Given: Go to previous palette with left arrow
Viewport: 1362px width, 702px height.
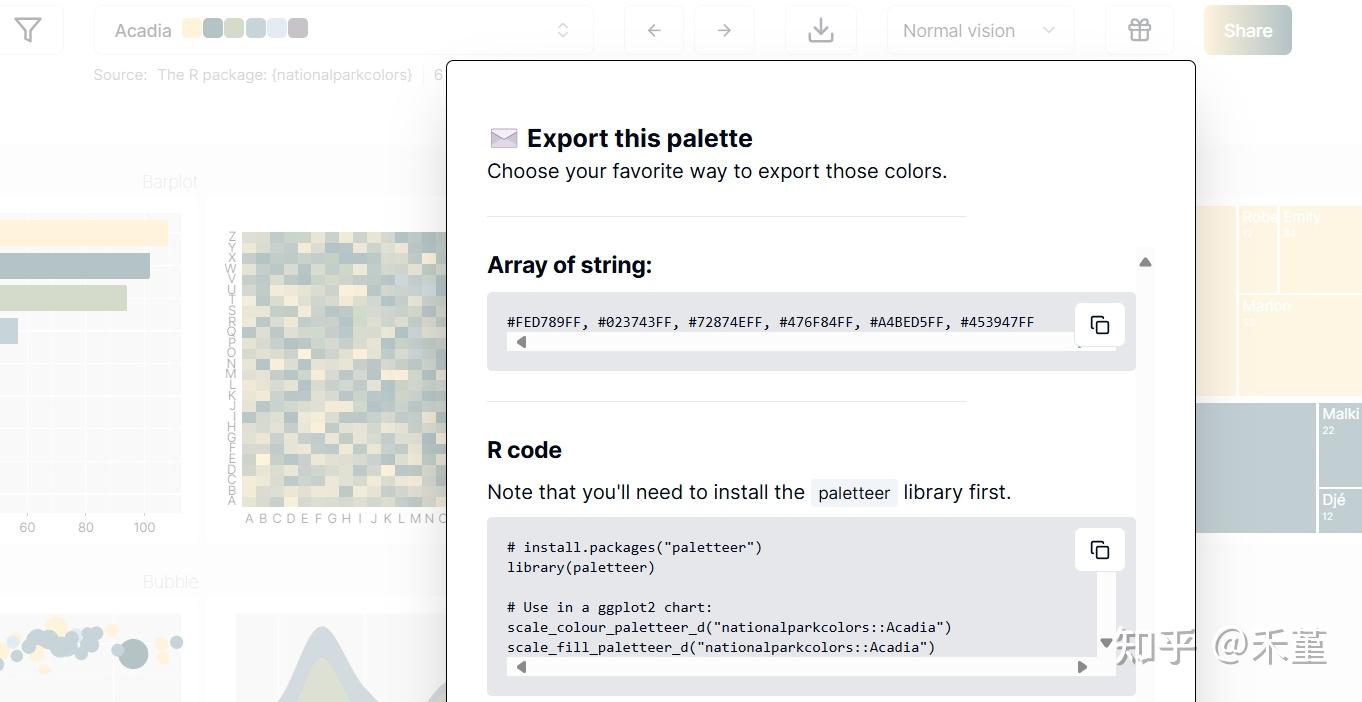Looking at the screenshot, I should [654, 31].
